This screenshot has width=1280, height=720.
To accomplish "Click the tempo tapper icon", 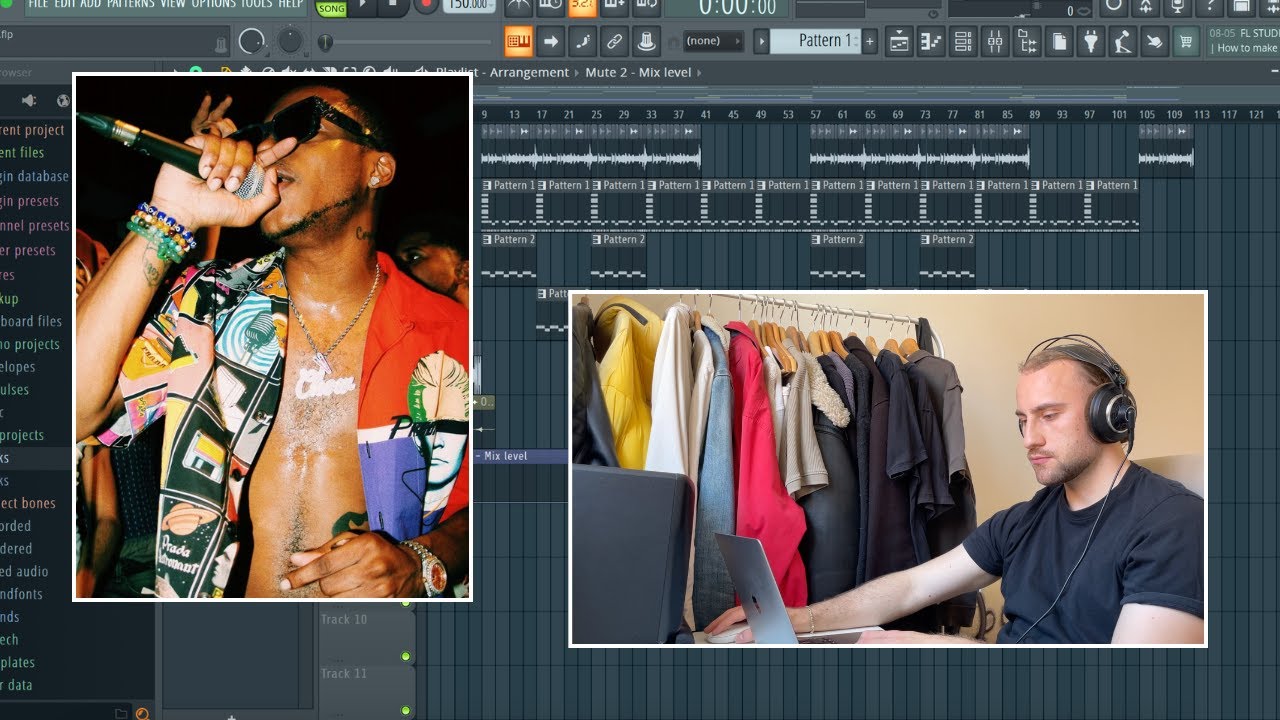I will 1123,41.
